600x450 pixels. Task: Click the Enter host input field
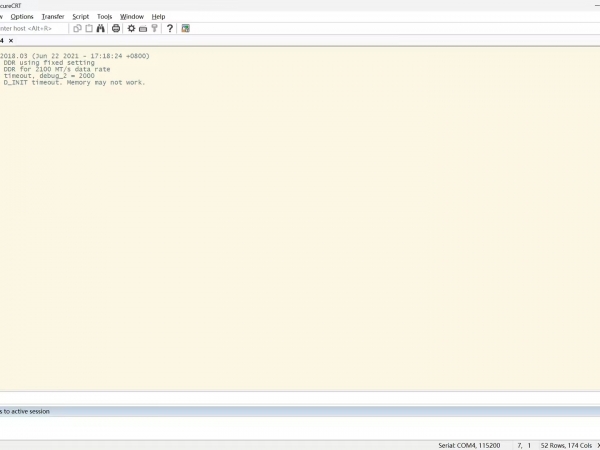pos(32,28)
